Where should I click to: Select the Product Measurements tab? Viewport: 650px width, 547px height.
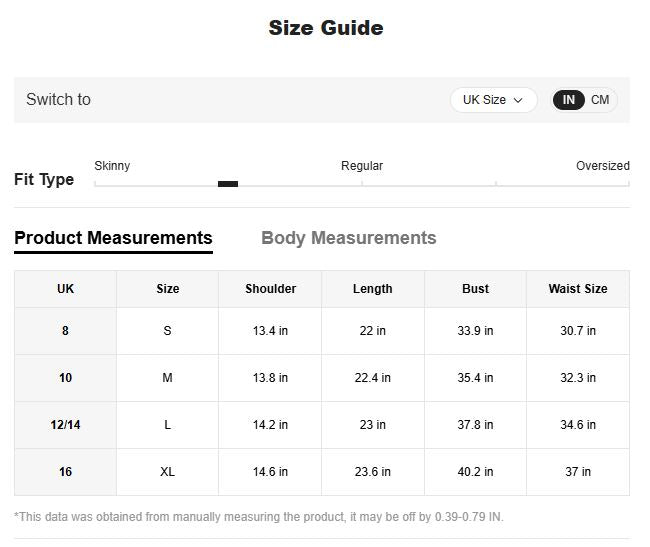coord(113,238)
